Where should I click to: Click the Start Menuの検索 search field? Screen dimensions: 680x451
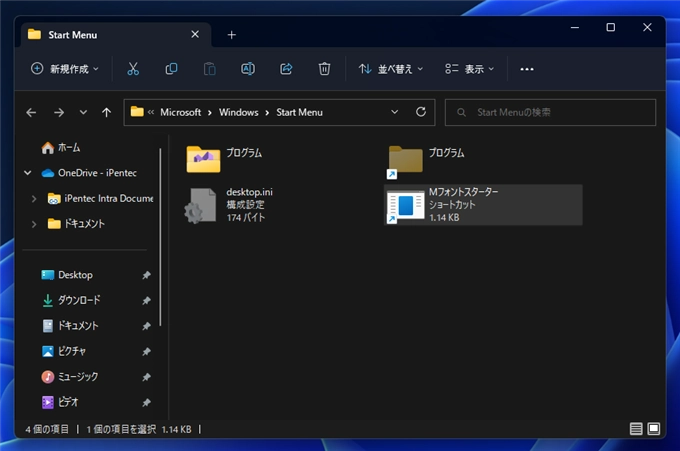550,112
